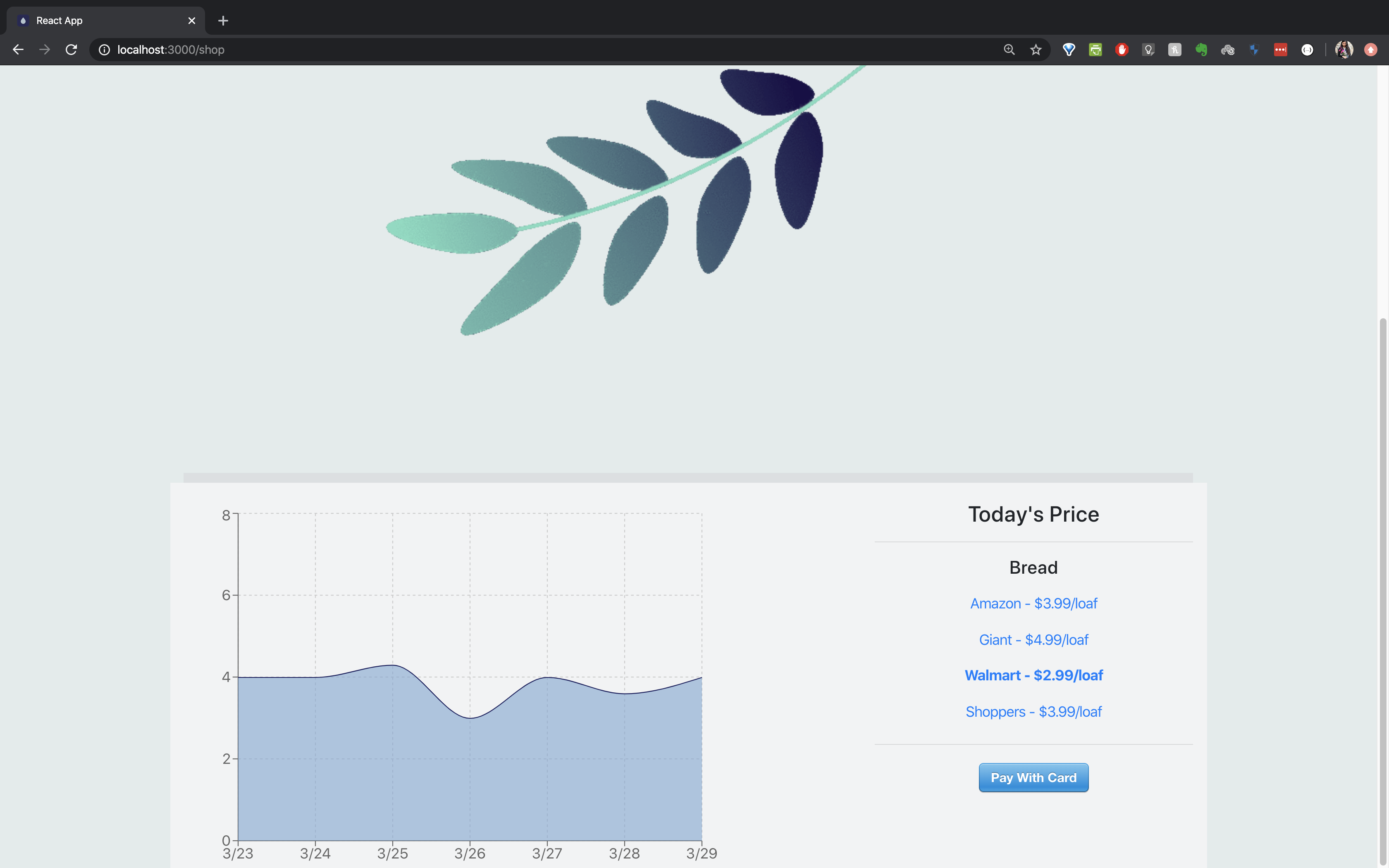Open the LastPass red extension icon
Screen dimensions: 1389x868
click(x=1280, y=50)
